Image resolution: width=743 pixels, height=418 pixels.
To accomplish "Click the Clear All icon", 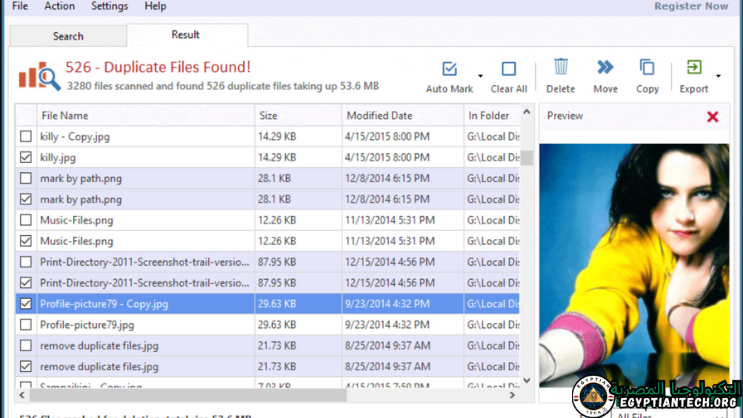I will (x=508, y=69).
